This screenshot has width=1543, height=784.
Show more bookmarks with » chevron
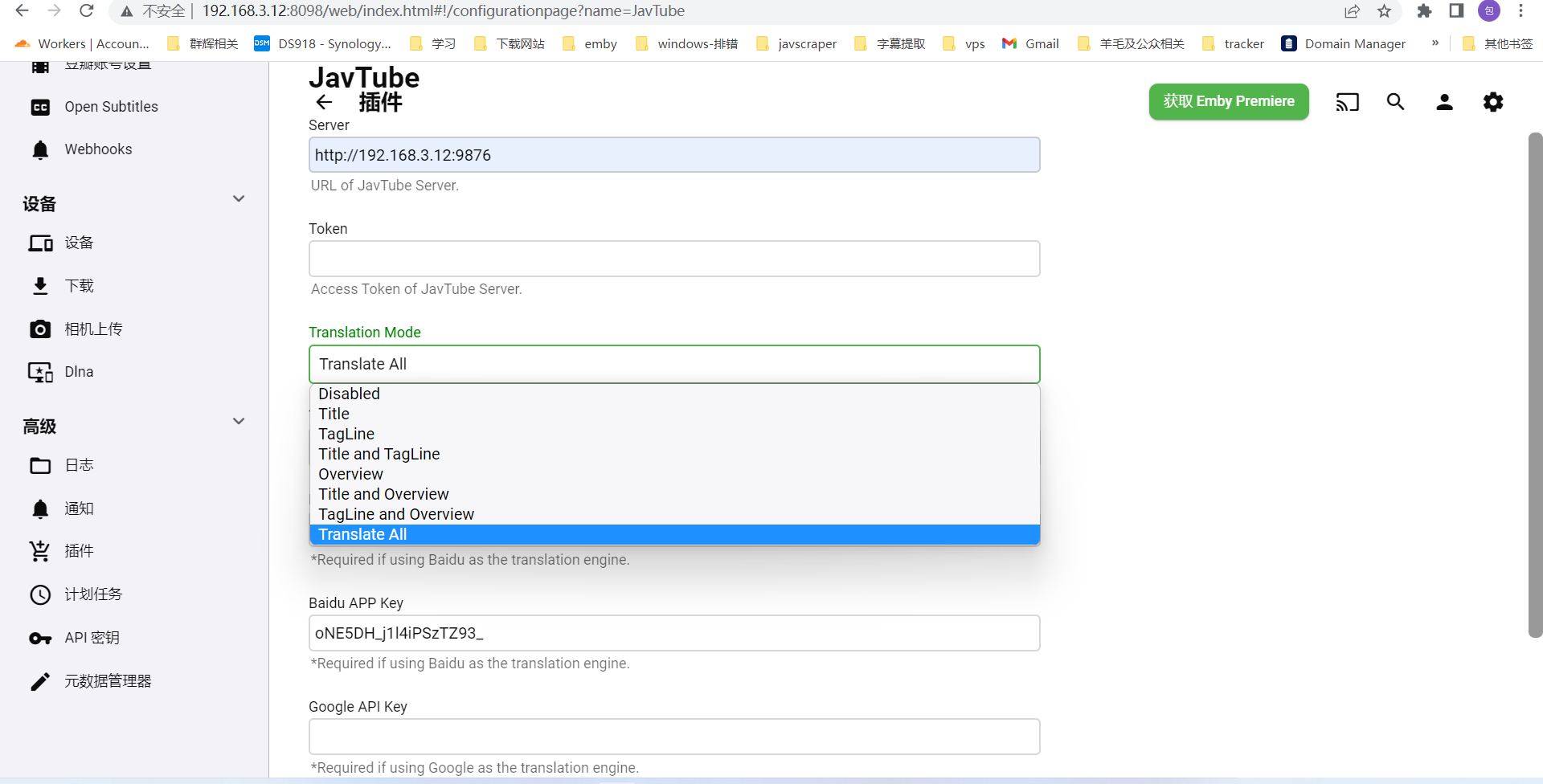tap(1435, 43)
